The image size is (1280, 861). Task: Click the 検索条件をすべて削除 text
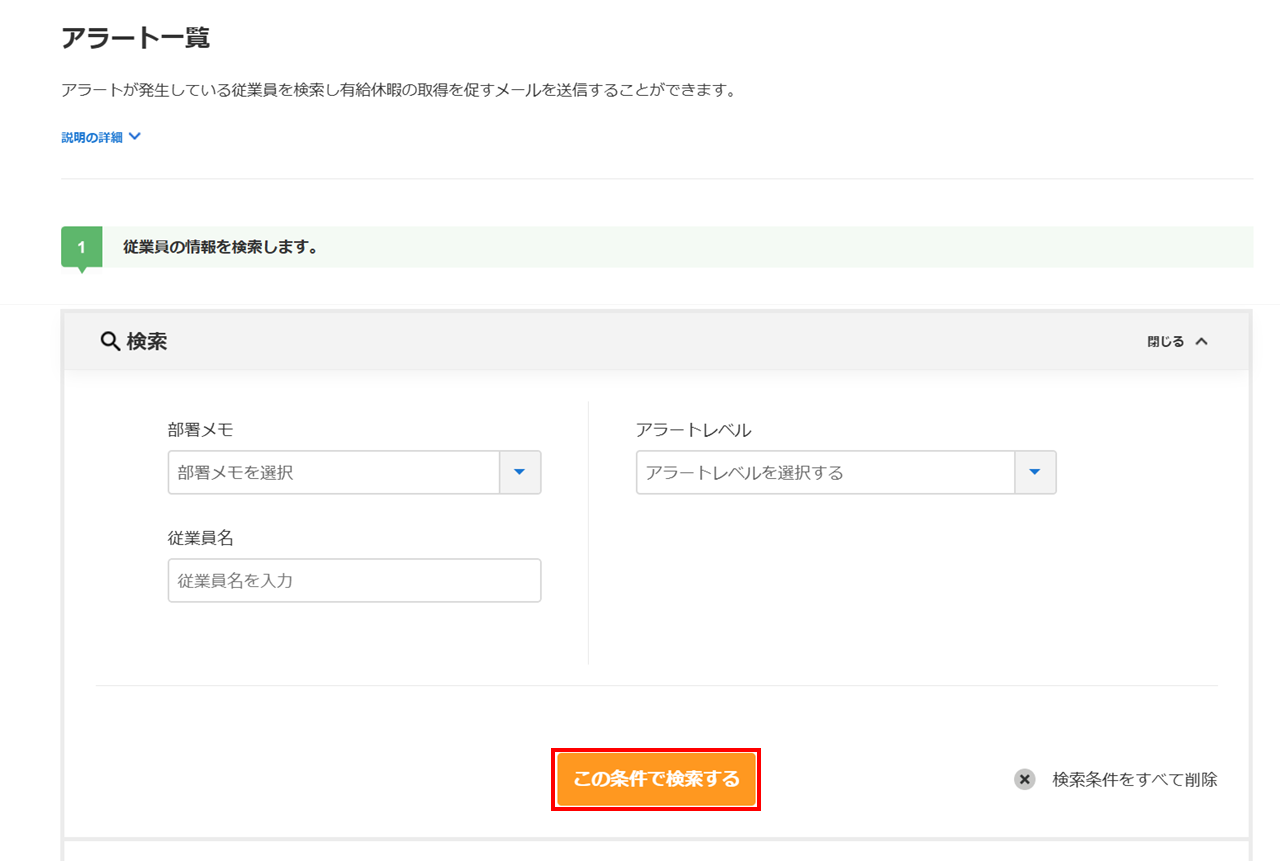click(1135, 780)
